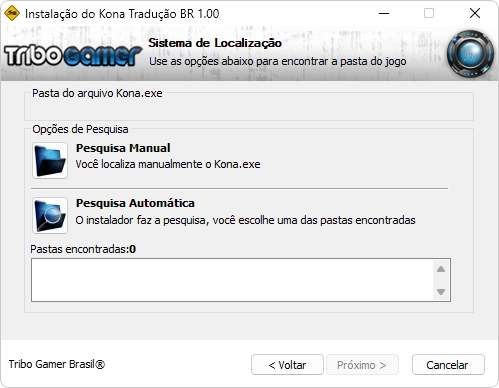Cancel the installation with Cancelar
Image resolution: width=499 pixels, height=388 pixels.
[x=448, y=365]
